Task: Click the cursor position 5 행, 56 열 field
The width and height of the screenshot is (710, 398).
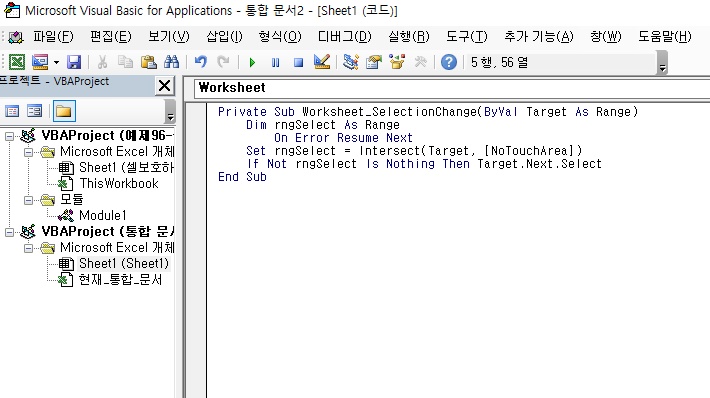Action: coord(561,62)
